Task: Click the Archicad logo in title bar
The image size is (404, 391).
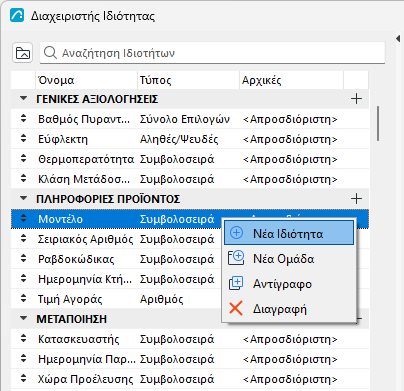Action: click(17, 15)
